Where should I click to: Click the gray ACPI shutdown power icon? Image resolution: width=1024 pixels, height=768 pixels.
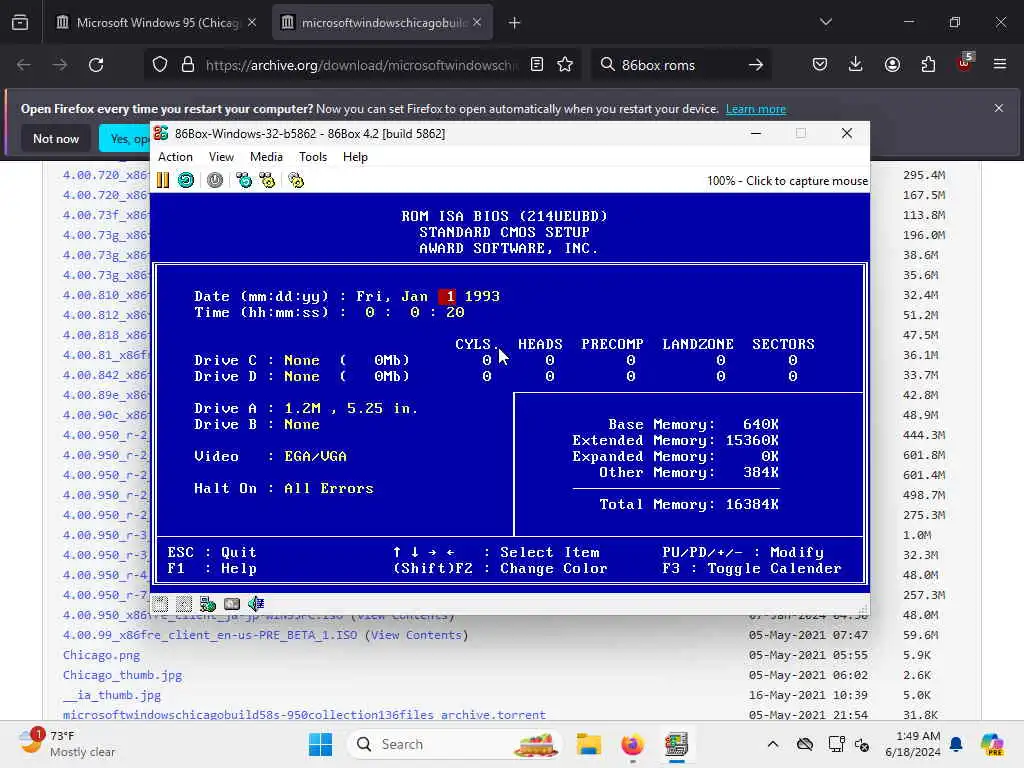[x=215, y=180]
